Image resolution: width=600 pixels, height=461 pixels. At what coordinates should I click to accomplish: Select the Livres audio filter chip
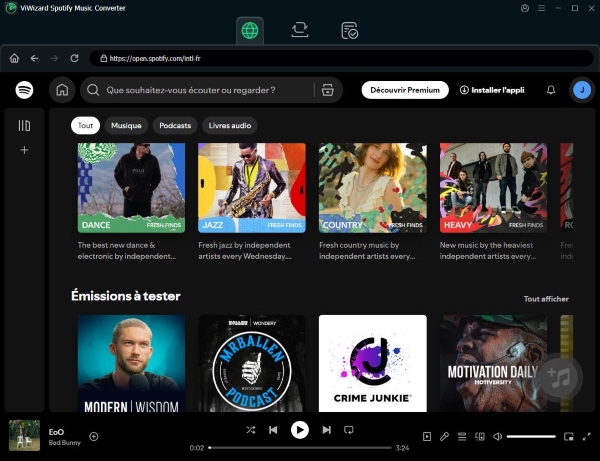coord(230,125)
